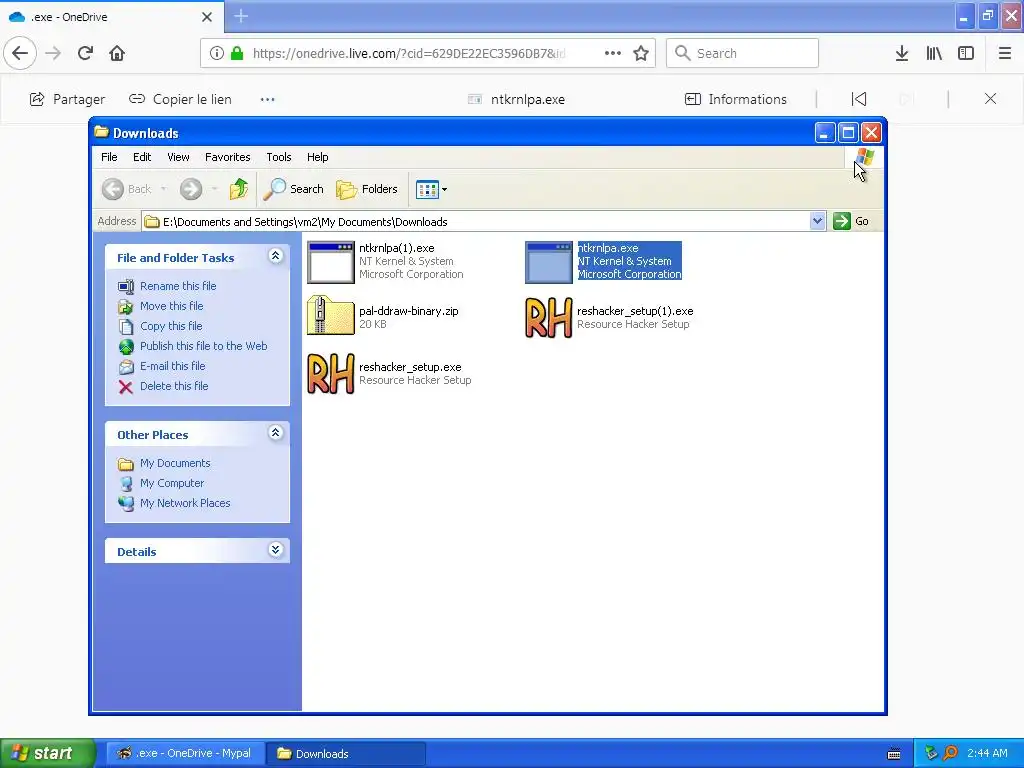Click the Explorer Forward button

pyautogui.click(x=191, y=189)
